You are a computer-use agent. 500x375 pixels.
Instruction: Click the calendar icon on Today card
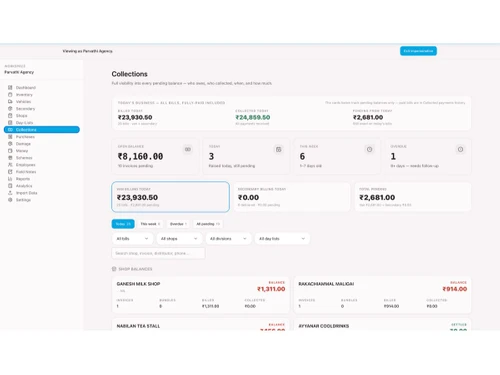tap(279, 149)
